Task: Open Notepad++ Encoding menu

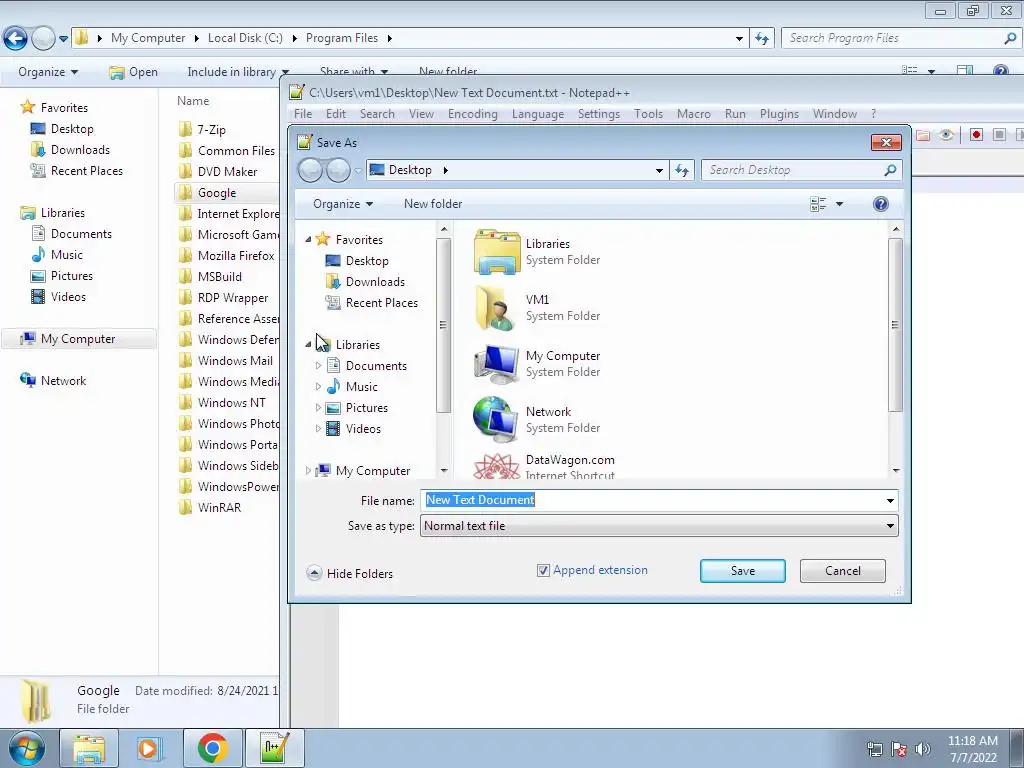Action: [472, 114]
